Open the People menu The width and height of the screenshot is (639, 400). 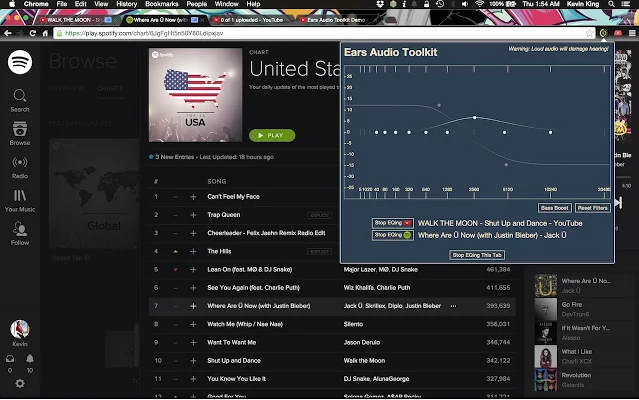click(196, 4)
